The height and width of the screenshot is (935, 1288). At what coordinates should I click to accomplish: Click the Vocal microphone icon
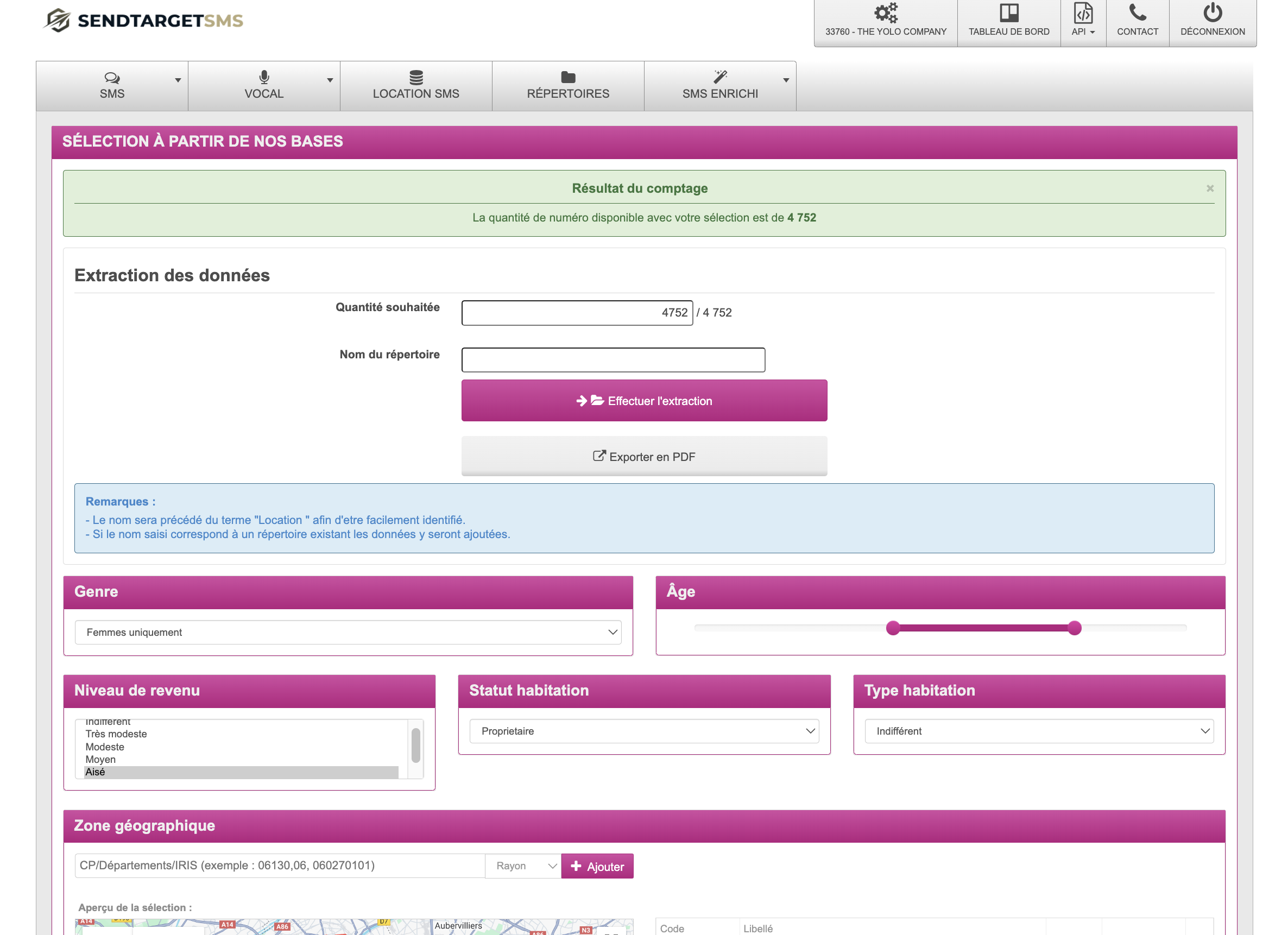pyautogui.click(x=264, y=77)
